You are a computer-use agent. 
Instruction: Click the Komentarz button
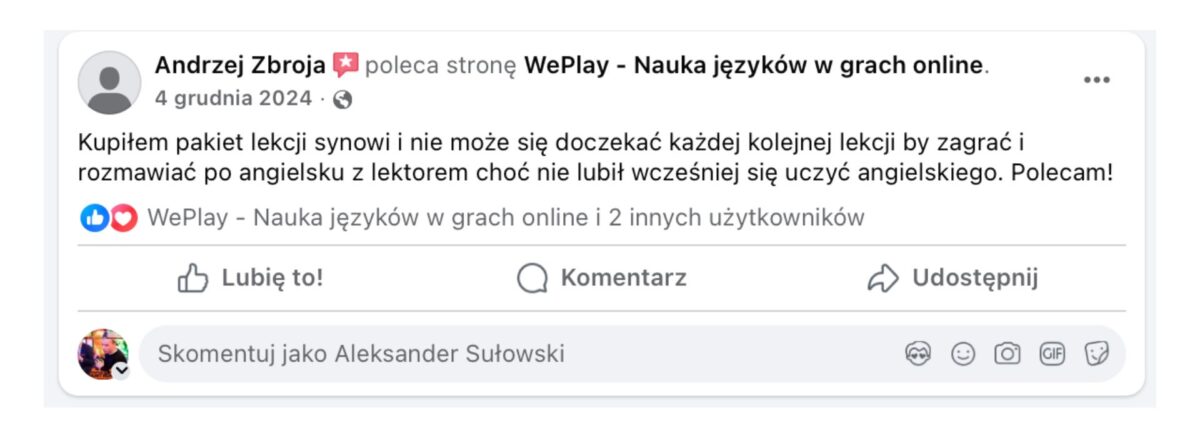click(602, 278)
